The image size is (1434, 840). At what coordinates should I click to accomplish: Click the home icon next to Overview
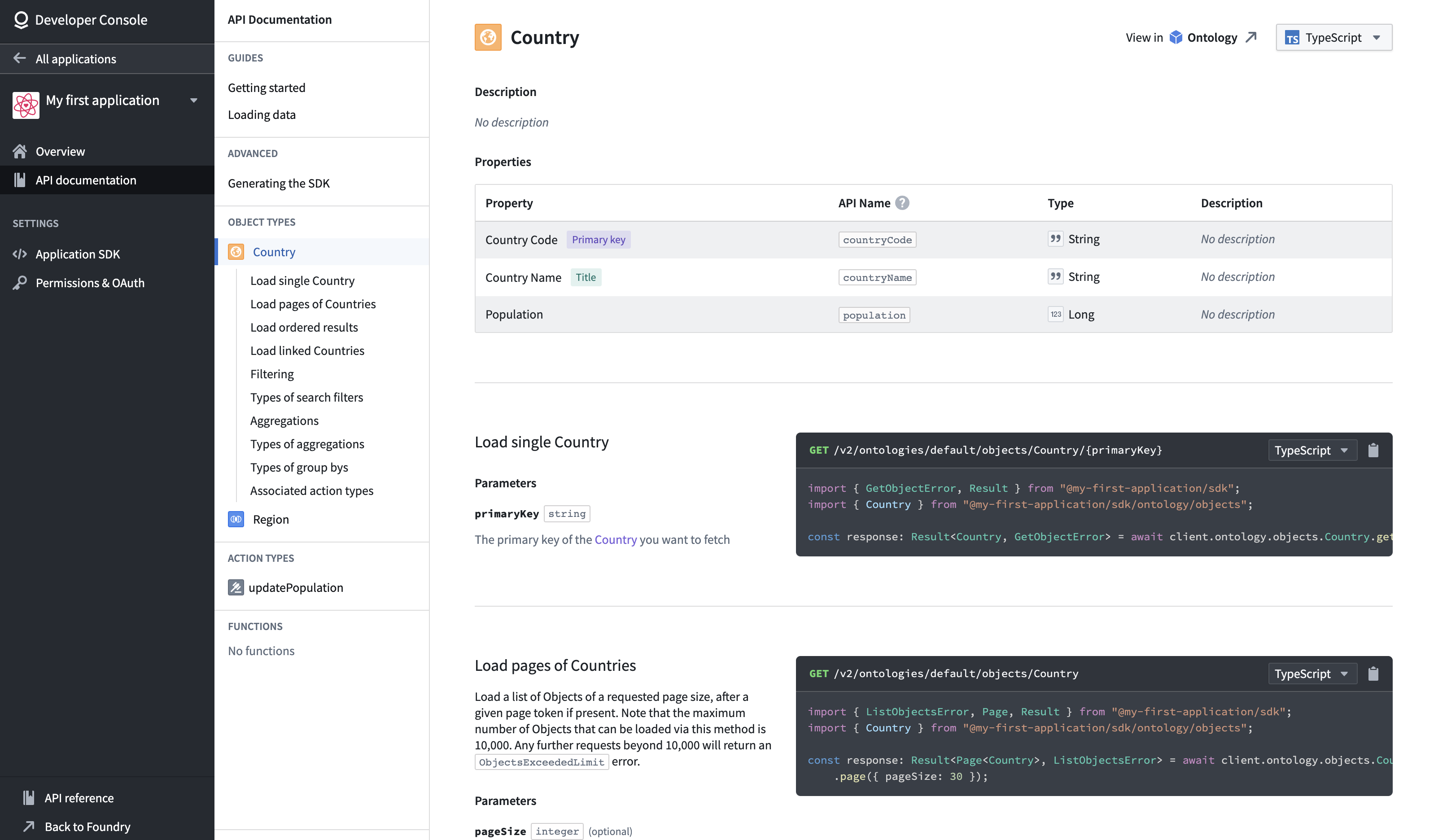20,150
